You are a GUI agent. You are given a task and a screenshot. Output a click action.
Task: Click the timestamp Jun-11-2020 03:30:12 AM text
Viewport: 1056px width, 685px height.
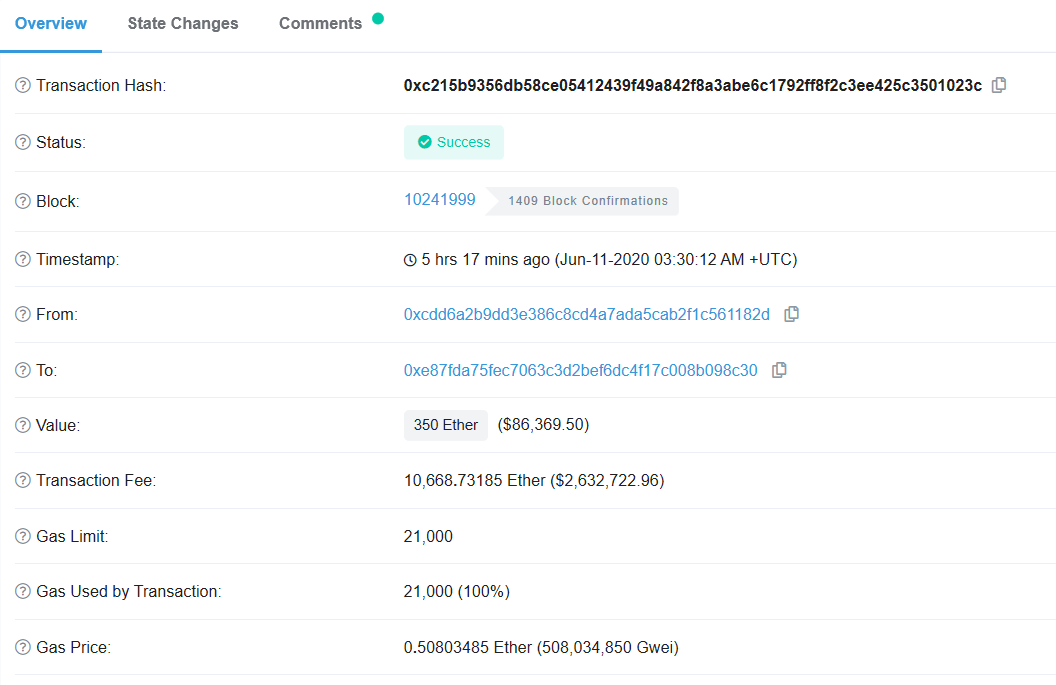tap(676, 259)
